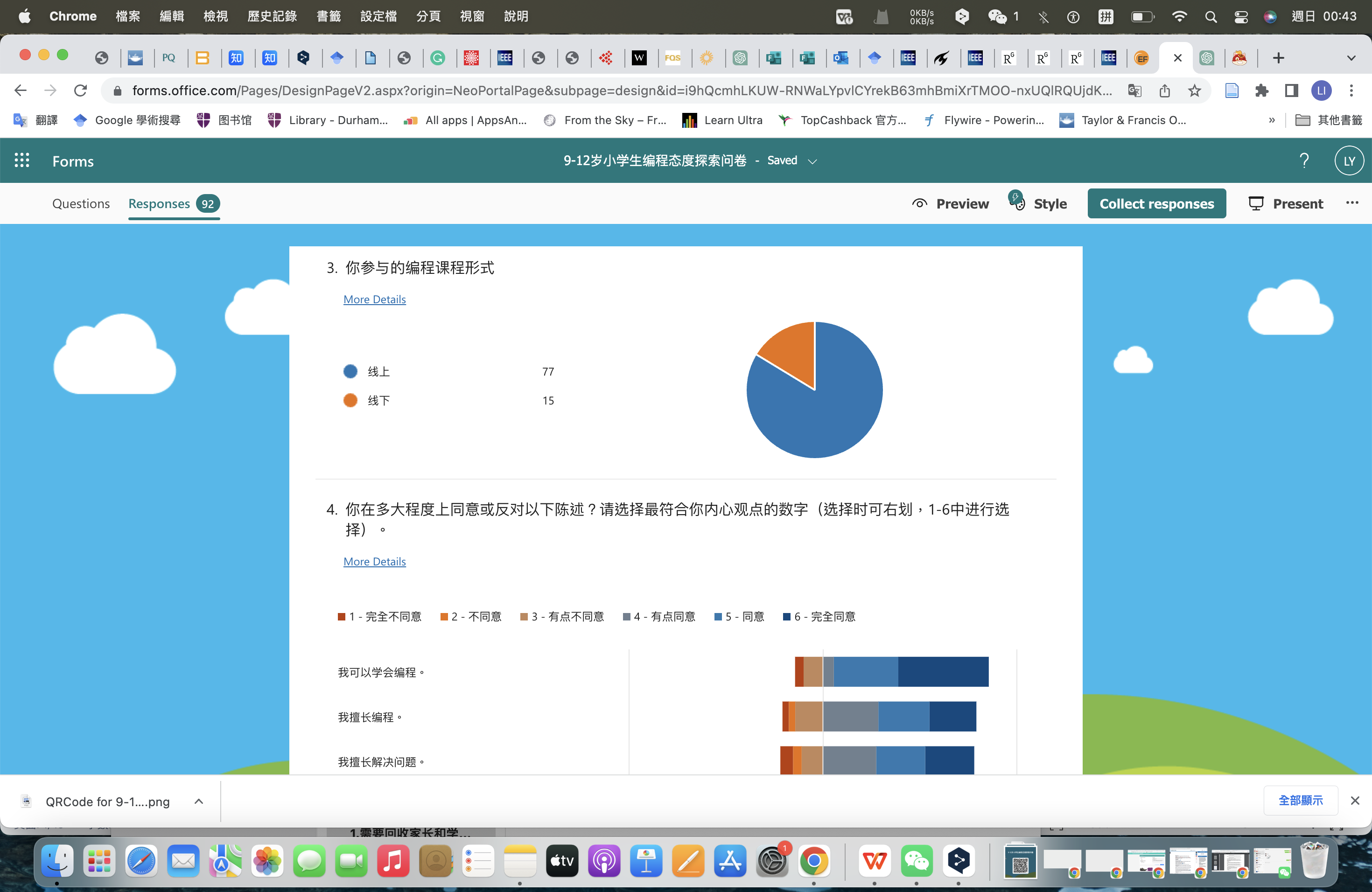Click the Preview eye button
The width and height of the screenshot is (1372, 892).
[951, 203]
